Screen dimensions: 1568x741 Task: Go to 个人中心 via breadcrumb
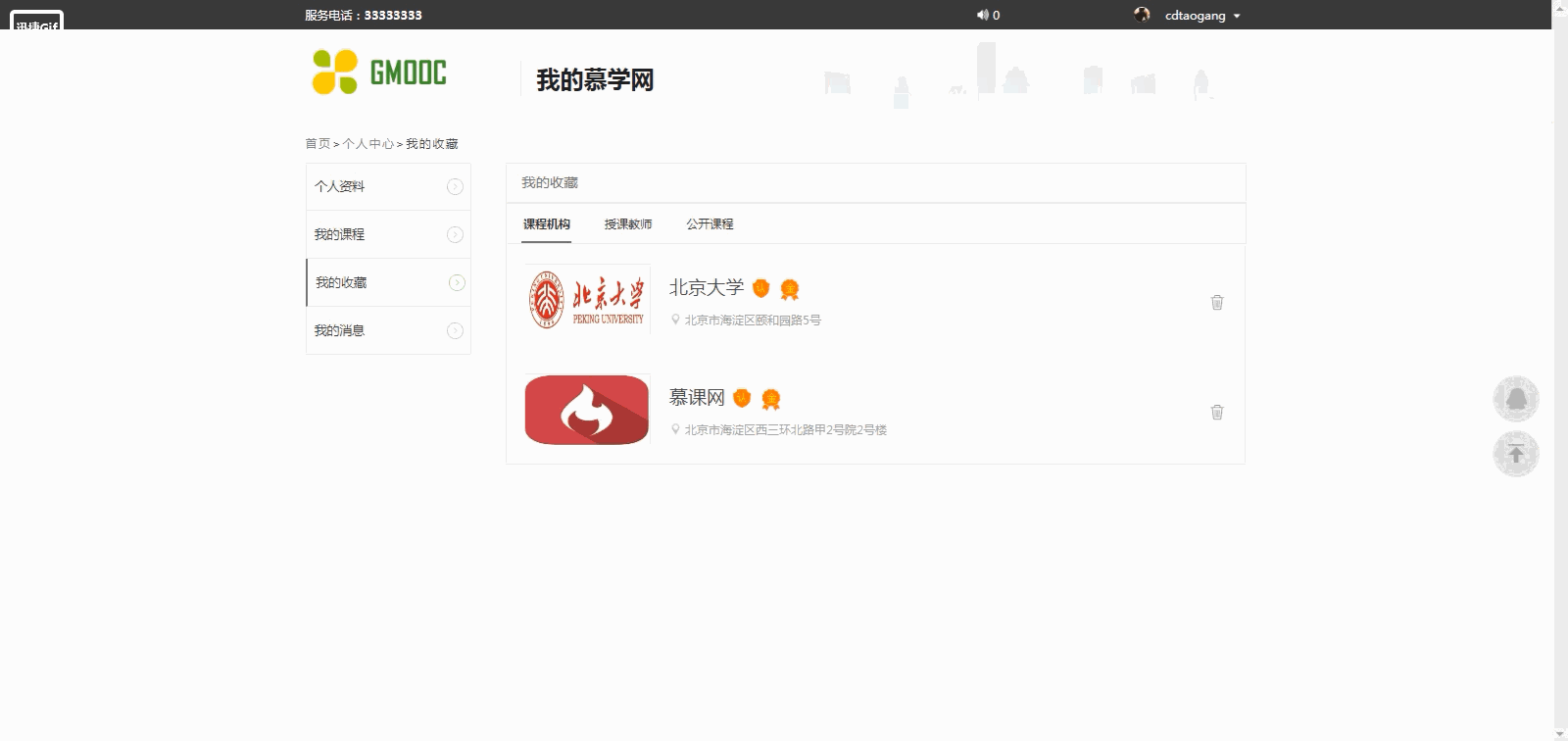367,143
